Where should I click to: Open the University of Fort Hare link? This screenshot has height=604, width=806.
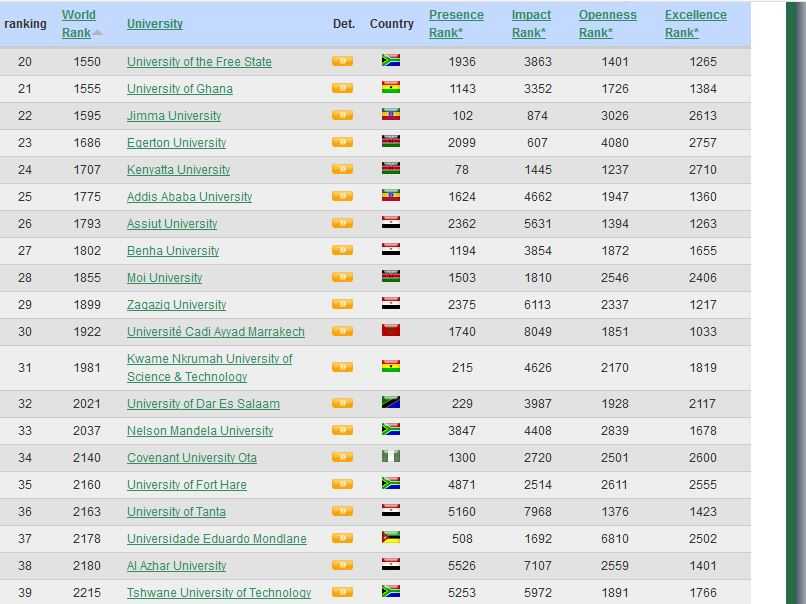[187, 485]
